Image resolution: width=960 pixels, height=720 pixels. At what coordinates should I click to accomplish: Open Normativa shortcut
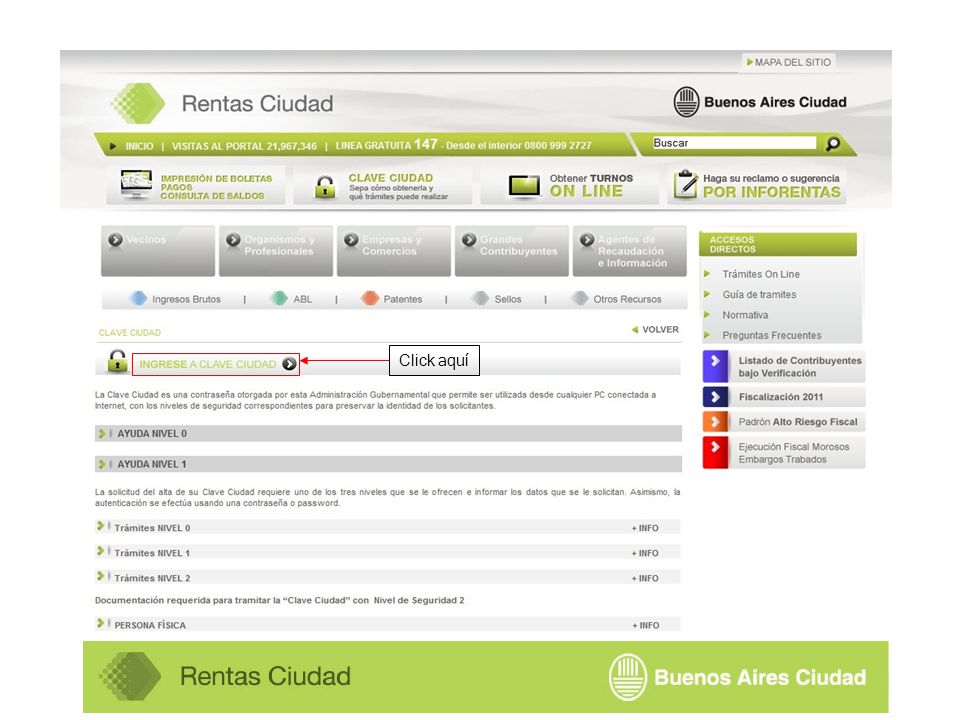coord(745,315)
